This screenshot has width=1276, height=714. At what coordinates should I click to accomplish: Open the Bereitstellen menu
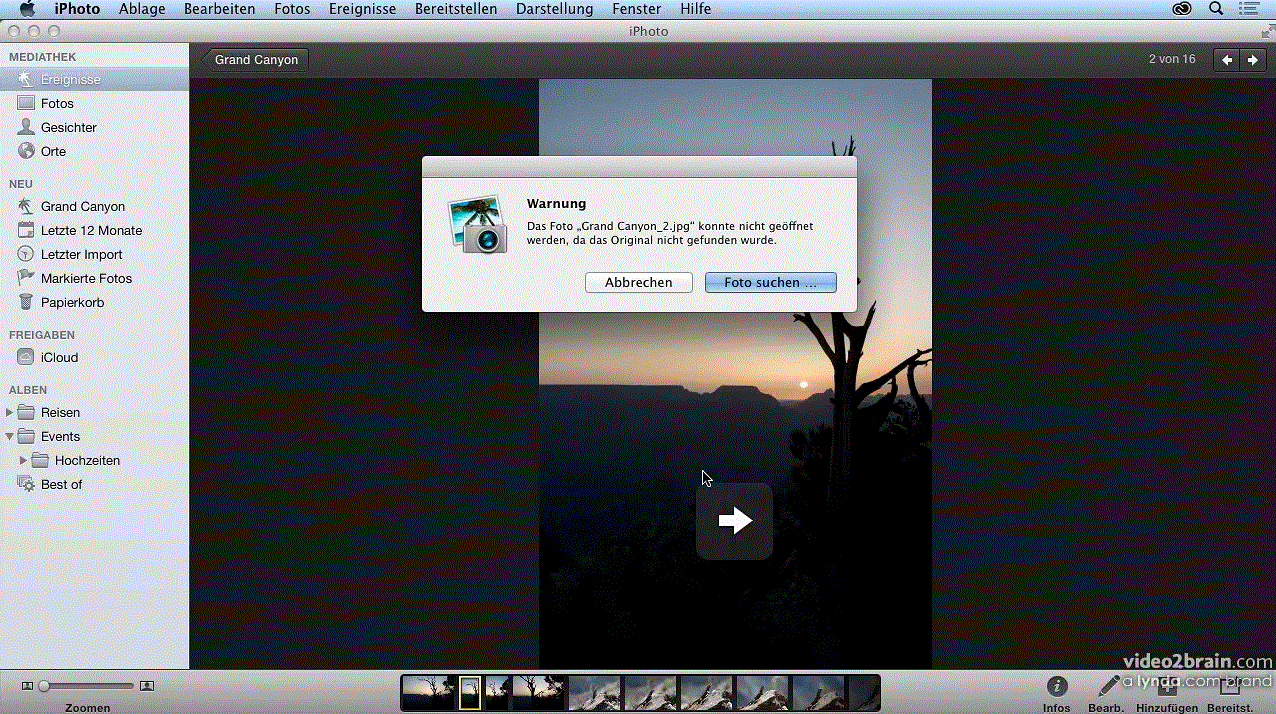tap(456, 9)
